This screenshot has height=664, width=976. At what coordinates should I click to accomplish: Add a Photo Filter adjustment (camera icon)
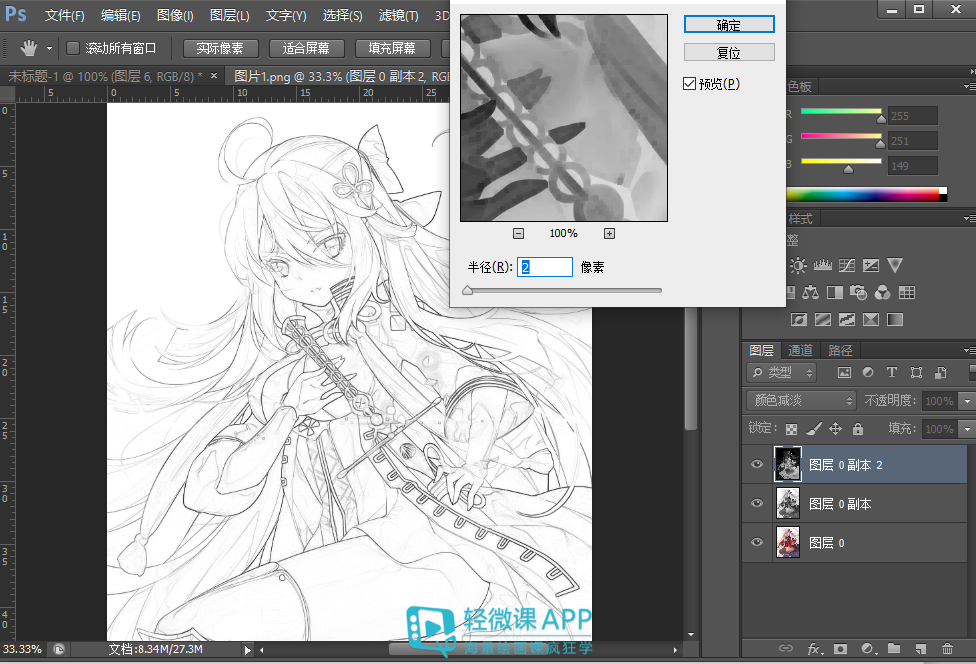858,292
